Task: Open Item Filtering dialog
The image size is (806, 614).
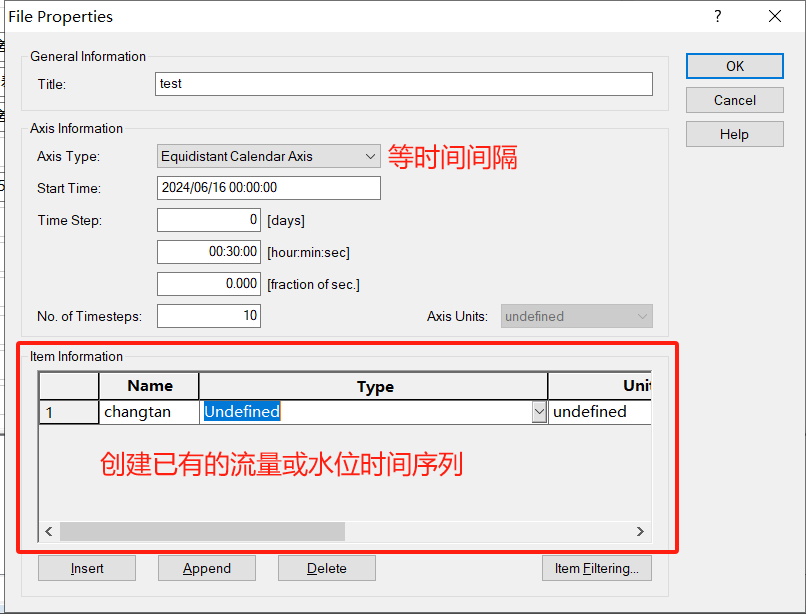Action: [597, 568]
